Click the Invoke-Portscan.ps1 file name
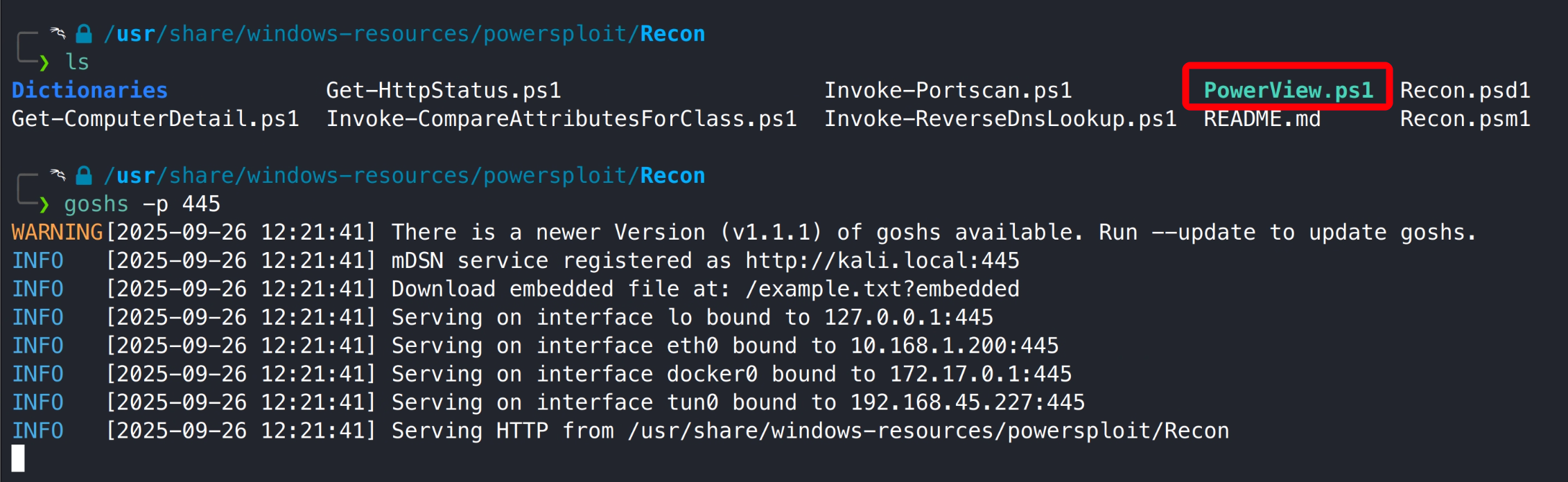This screenshot has height=482, width=1568. point(948,90)
